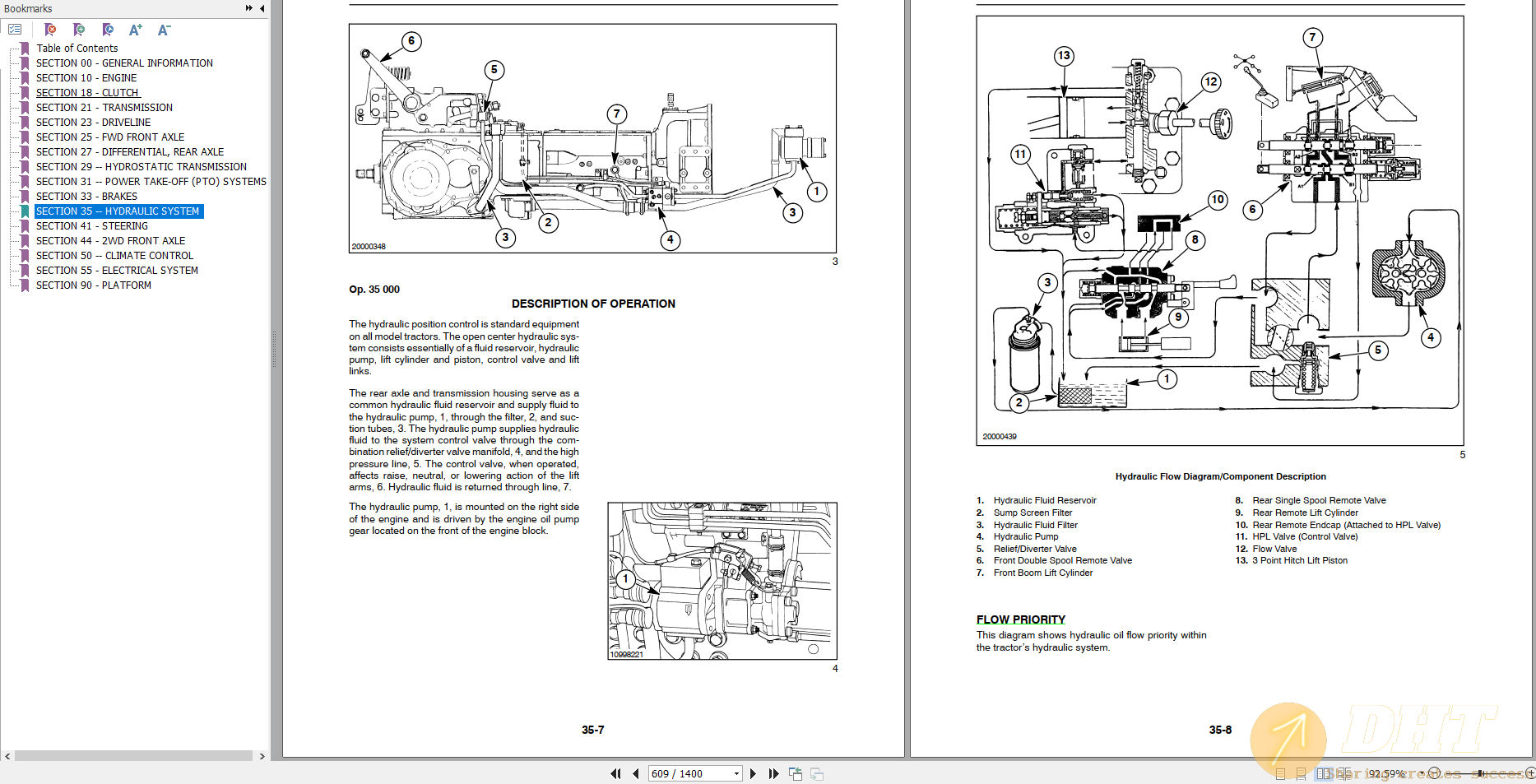Switch to single page view icon

1280,773
